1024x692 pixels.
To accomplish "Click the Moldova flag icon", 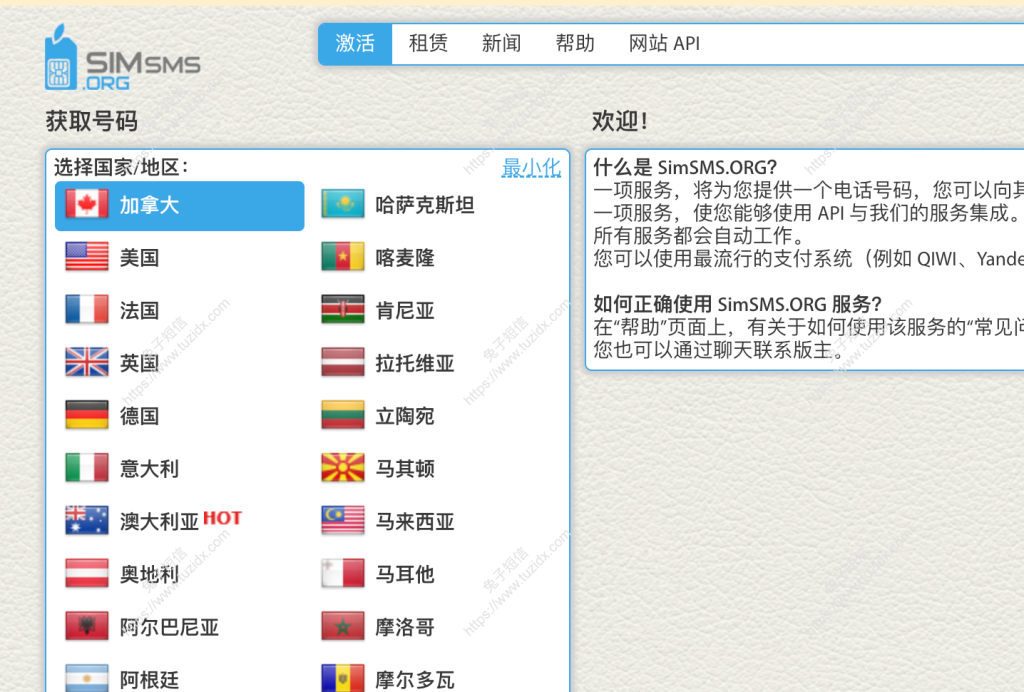I will pos(343,678).
